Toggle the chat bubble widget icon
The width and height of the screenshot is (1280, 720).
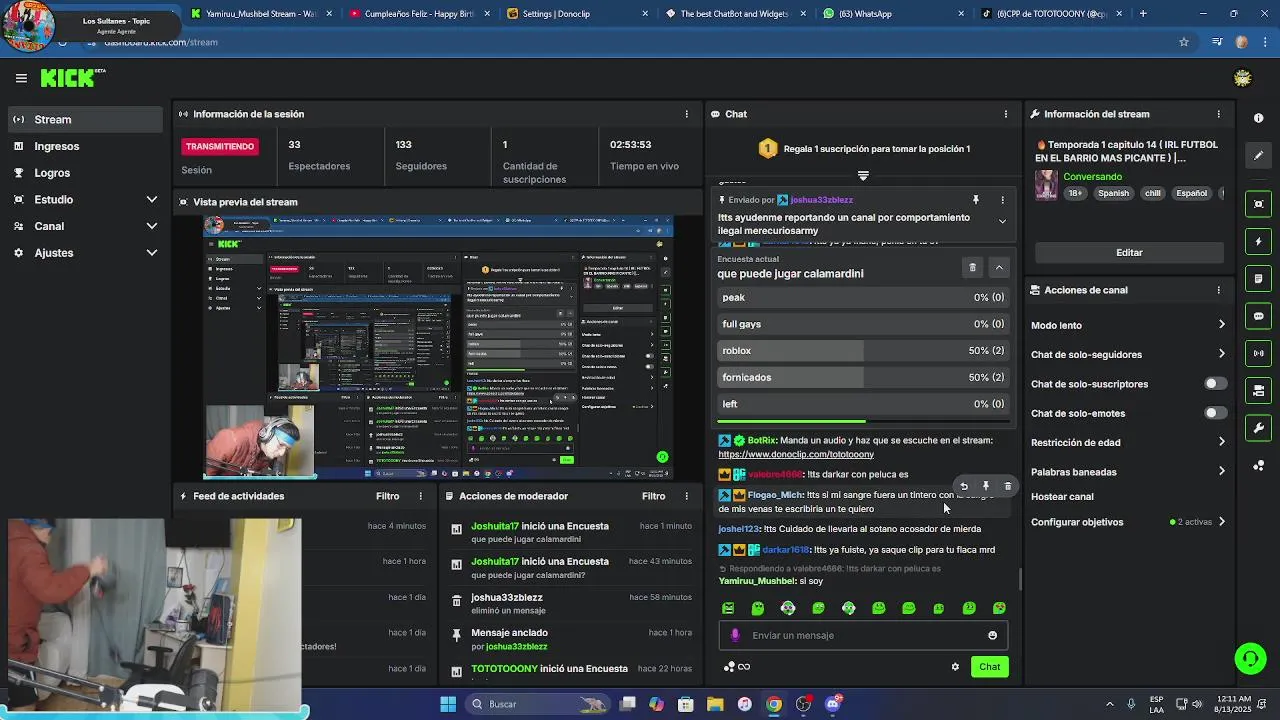(x=1258, y=316)
